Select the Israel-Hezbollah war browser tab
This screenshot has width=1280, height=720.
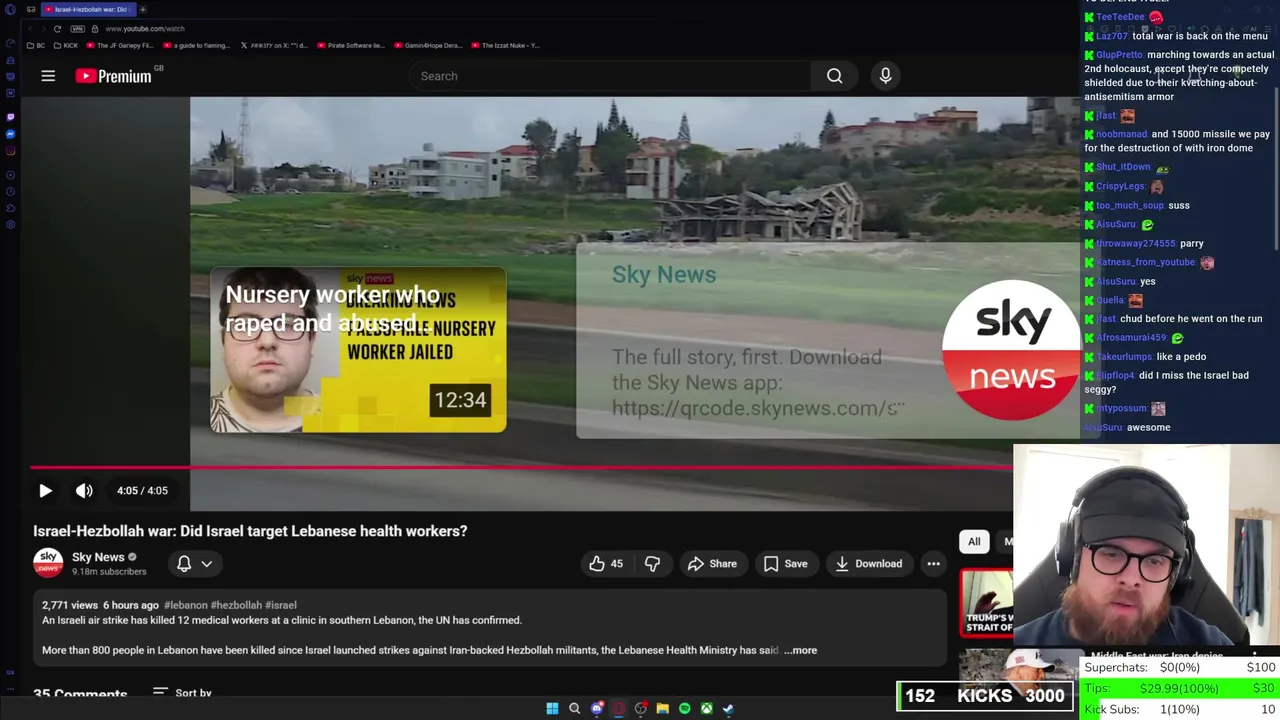tap(88, 9)
